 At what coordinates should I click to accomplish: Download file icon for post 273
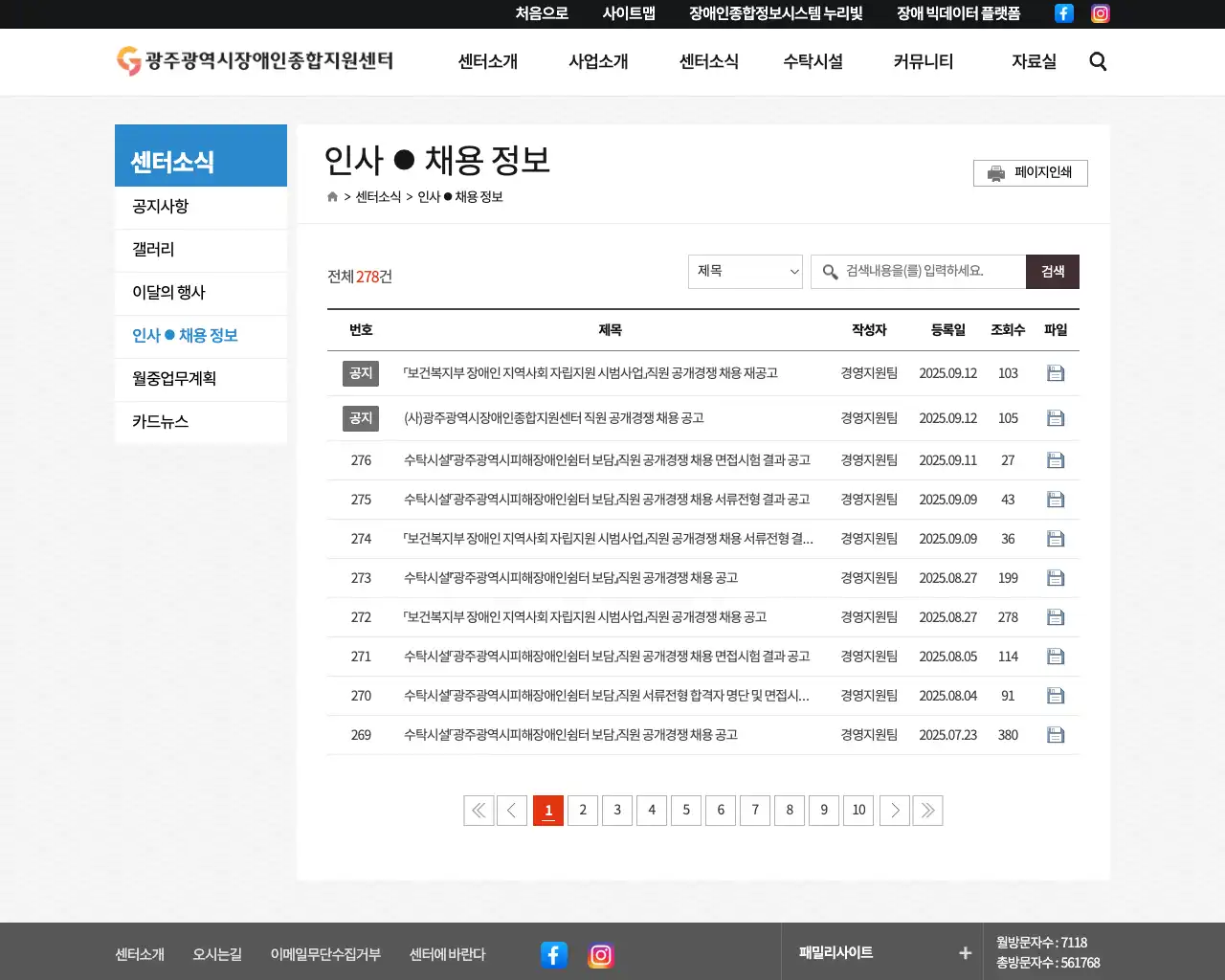point(1056,578)
